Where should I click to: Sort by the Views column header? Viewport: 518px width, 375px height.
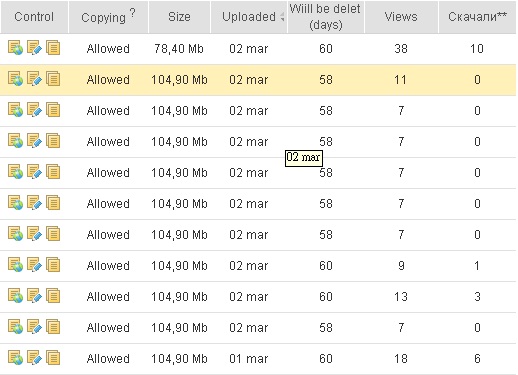(401, 17)
